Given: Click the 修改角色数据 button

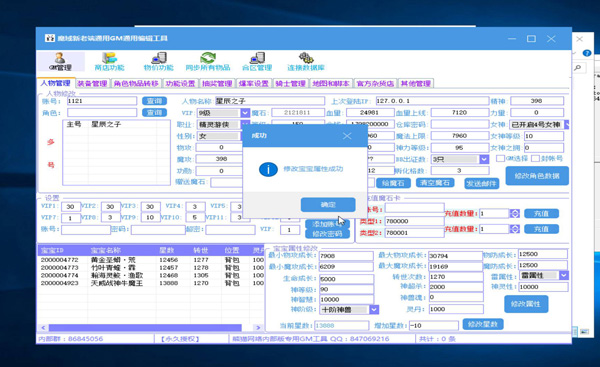Looking at the screenshot, I should (x=537, y=176).
